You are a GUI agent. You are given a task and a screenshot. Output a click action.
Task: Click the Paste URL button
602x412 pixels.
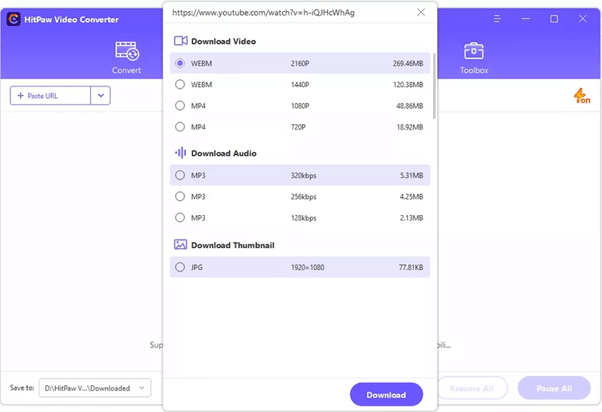(50, 96)
